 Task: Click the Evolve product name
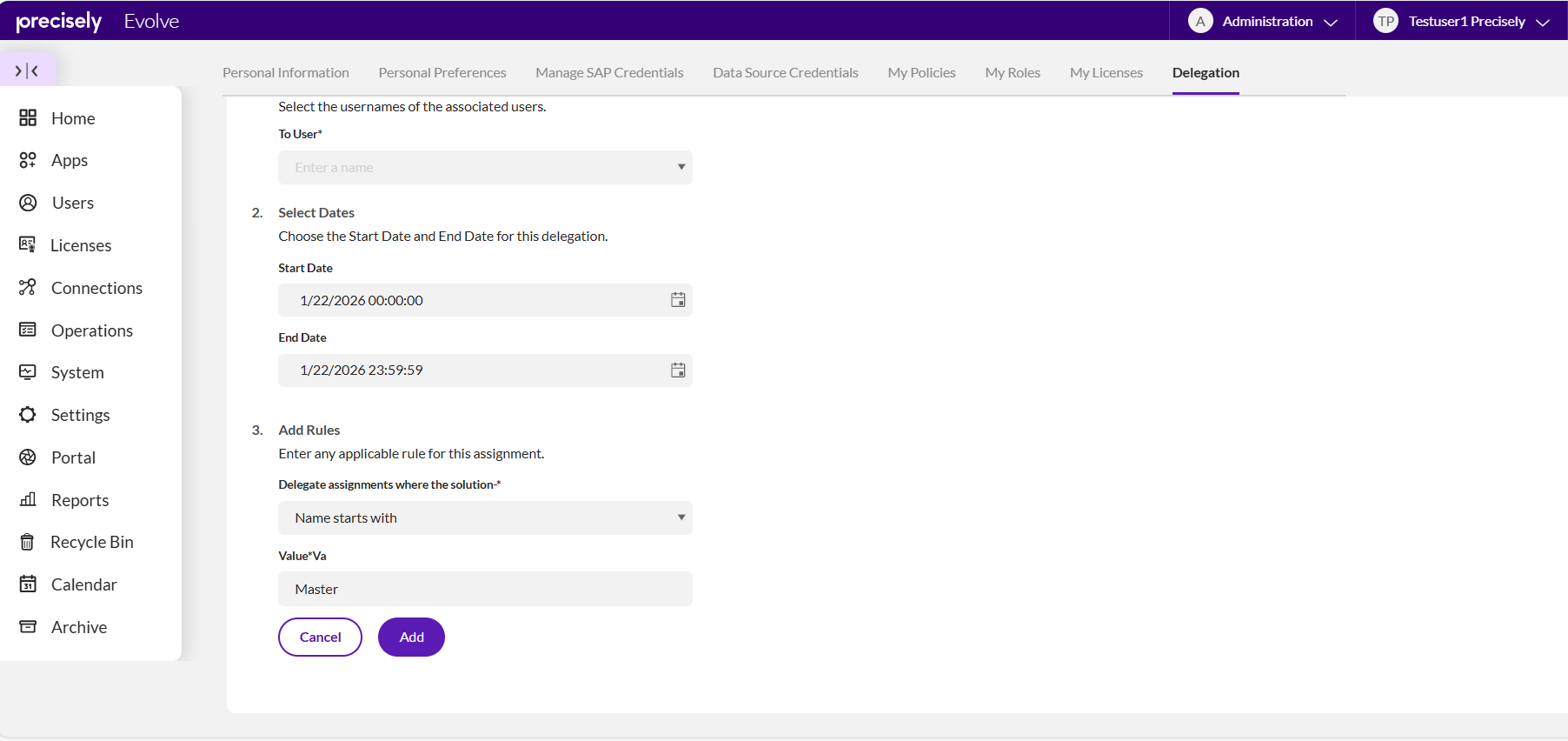(x=151, y=22)
